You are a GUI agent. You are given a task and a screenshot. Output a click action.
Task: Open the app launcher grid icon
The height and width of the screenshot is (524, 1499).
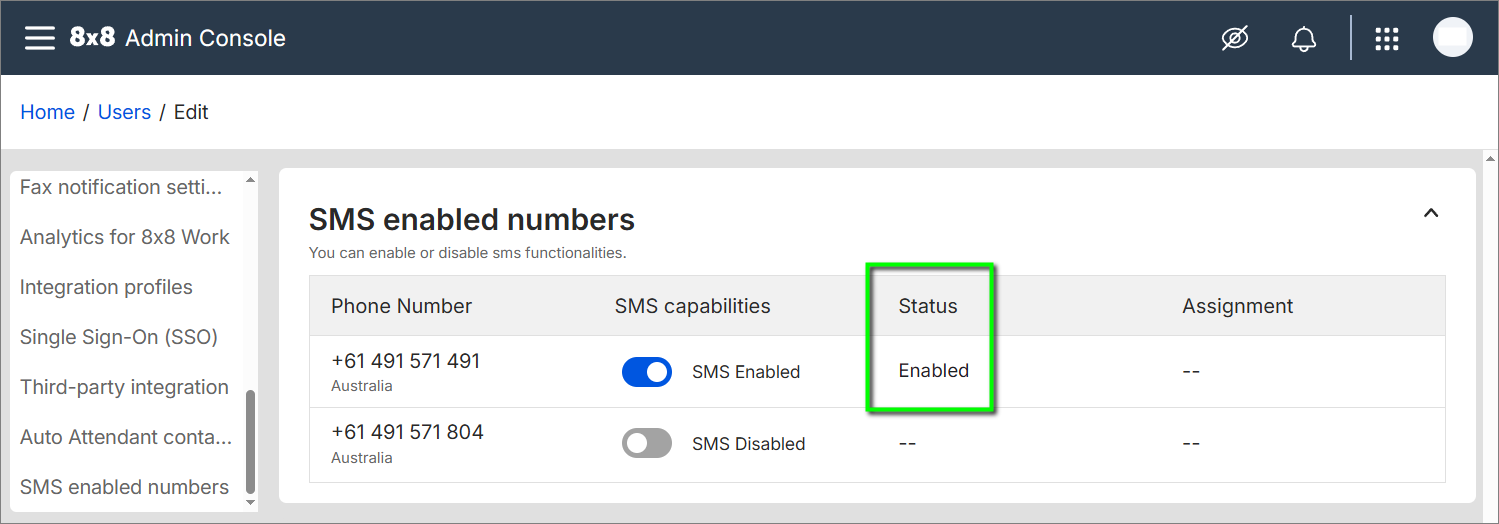pyautogui.click(x=1386, y=39)
